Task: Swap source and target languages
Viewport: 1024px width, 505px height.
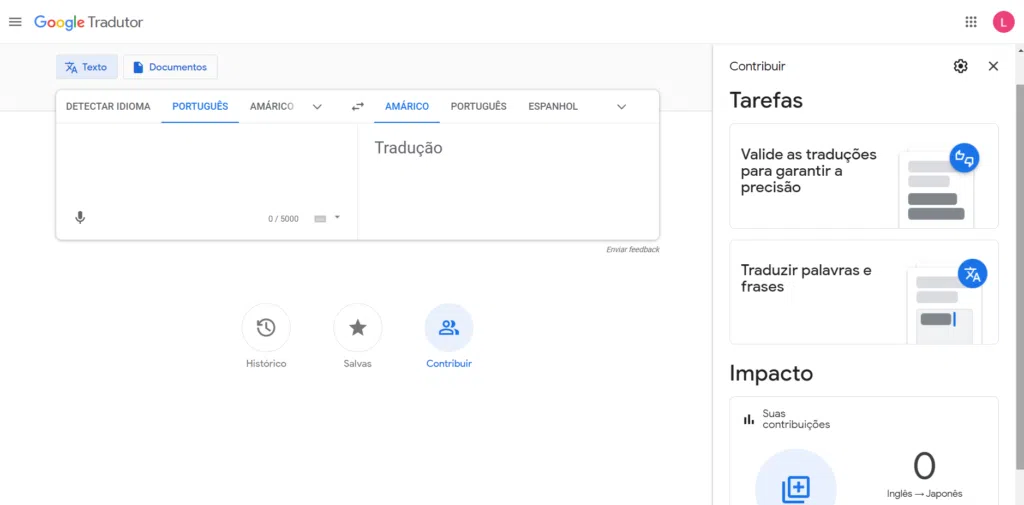Action: [357, 106]
